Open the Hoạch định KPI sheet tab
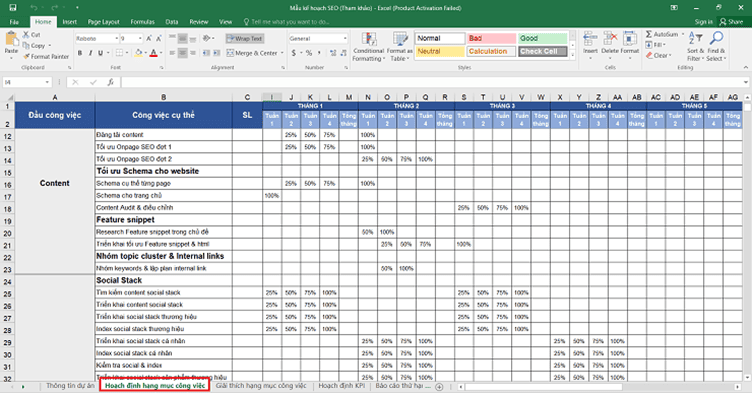 [x=341, y=386]
